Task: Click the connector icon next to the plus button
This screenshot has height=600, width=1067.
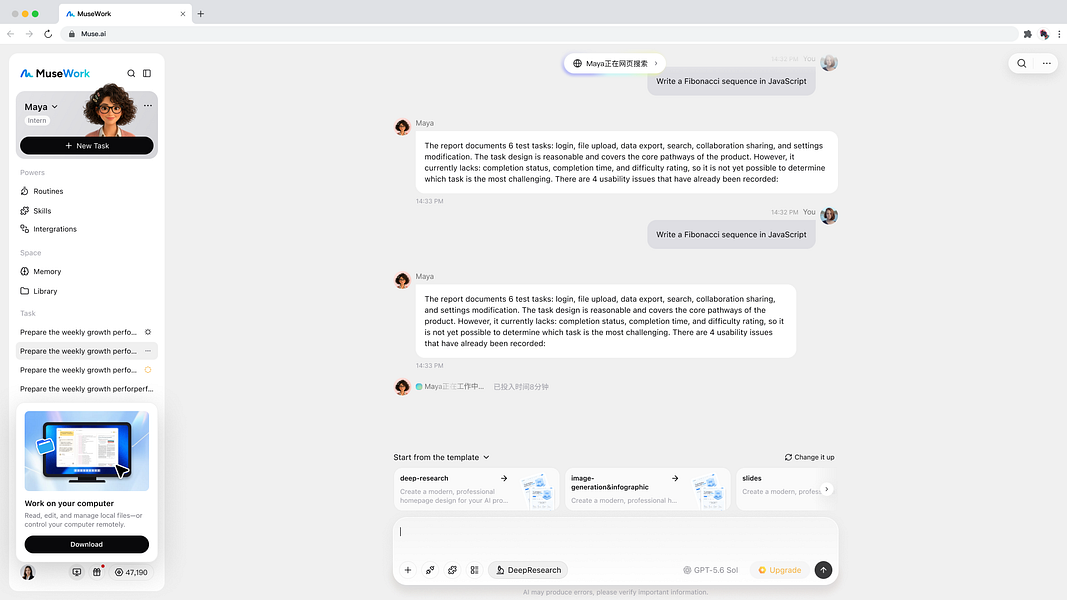Action: coord(430,570)
